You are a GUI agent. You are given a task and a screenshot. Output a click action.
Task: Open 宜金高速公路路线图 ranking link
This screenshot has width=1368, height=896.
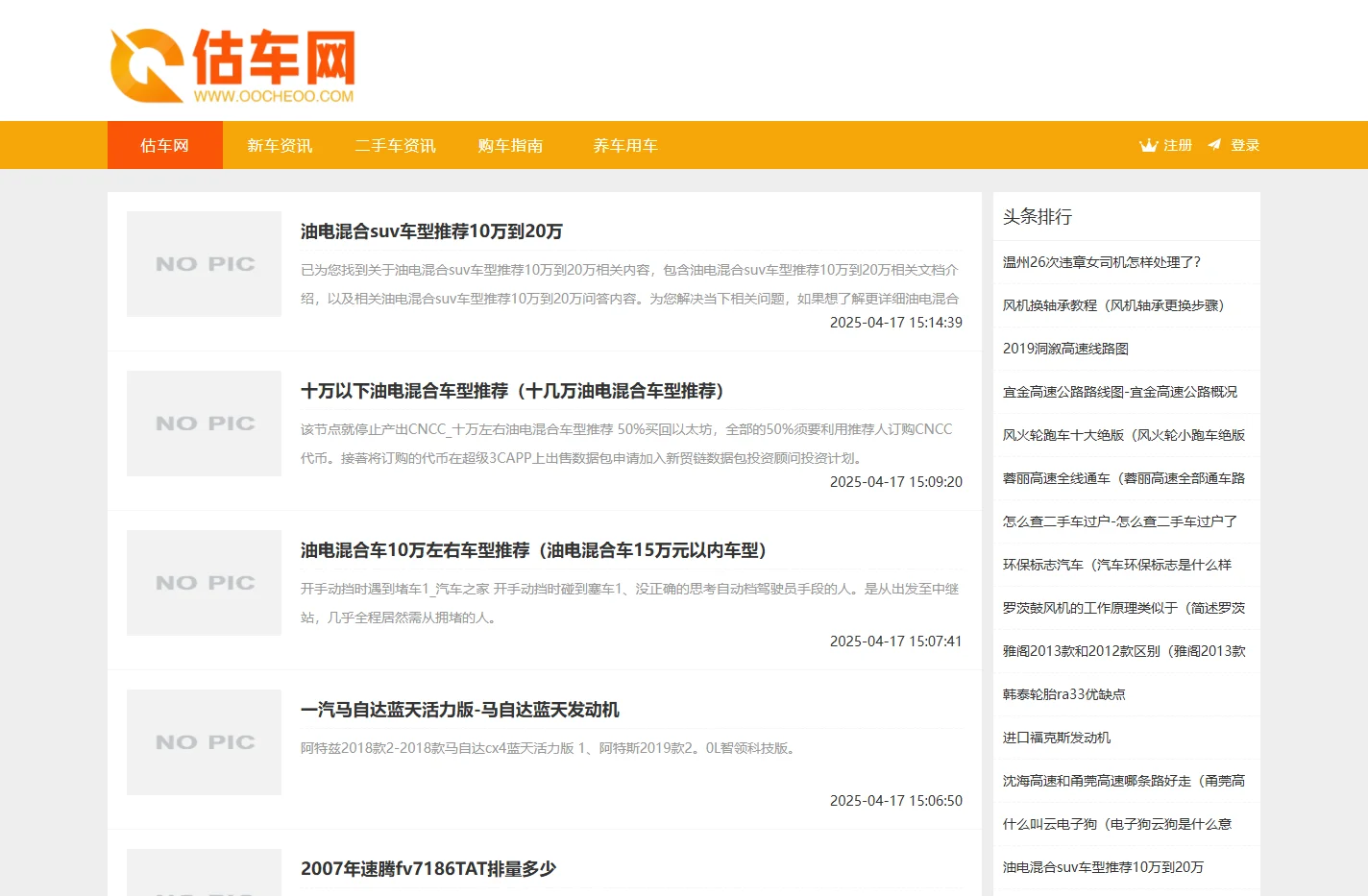1120,392
